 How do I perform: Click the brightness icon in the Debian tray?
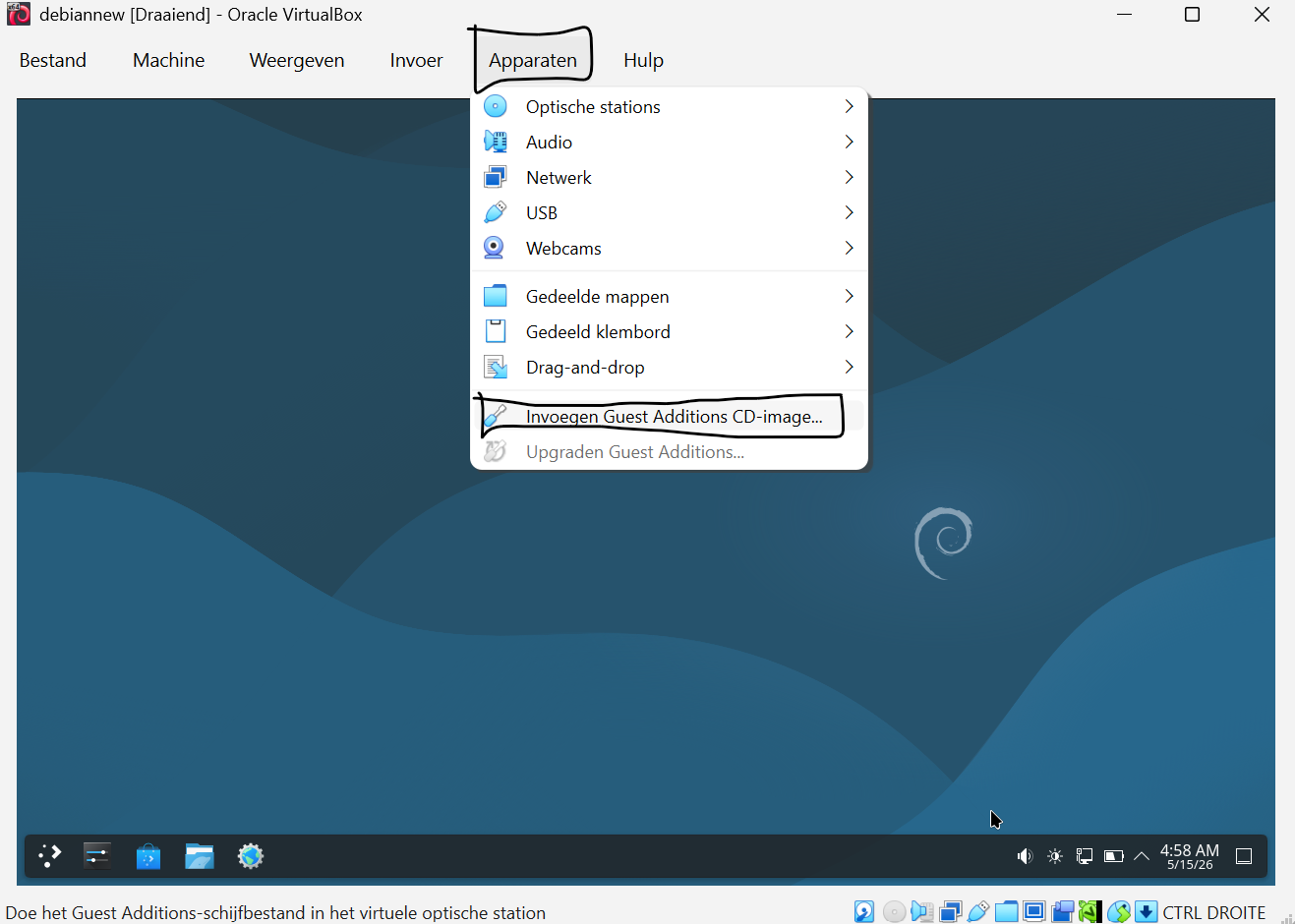point(1055,856)
